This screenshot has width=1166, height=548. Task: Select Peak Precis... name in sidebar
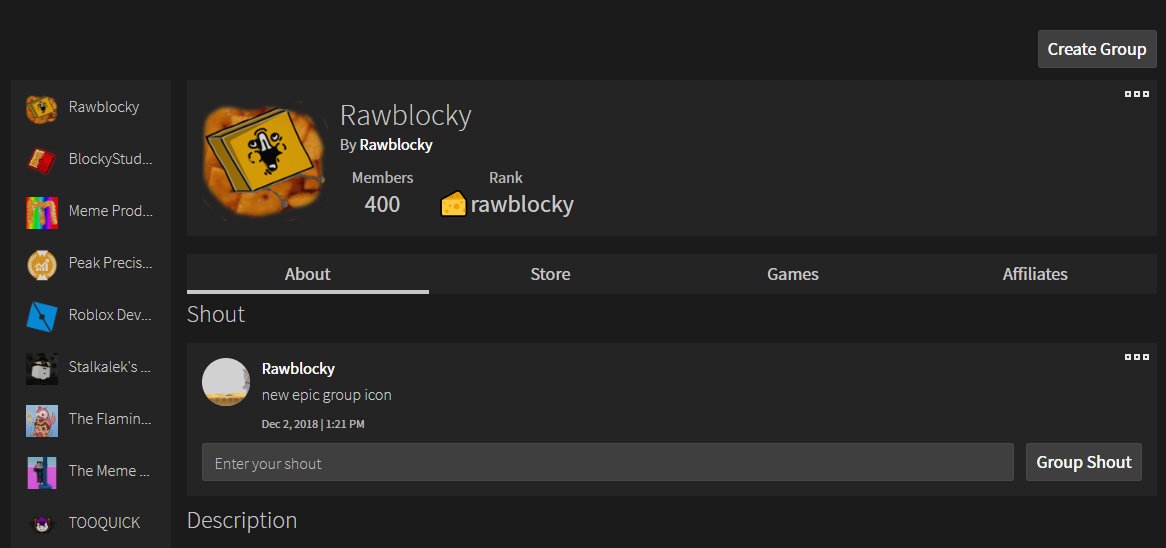pyautogui.click(x=111, y=262)
